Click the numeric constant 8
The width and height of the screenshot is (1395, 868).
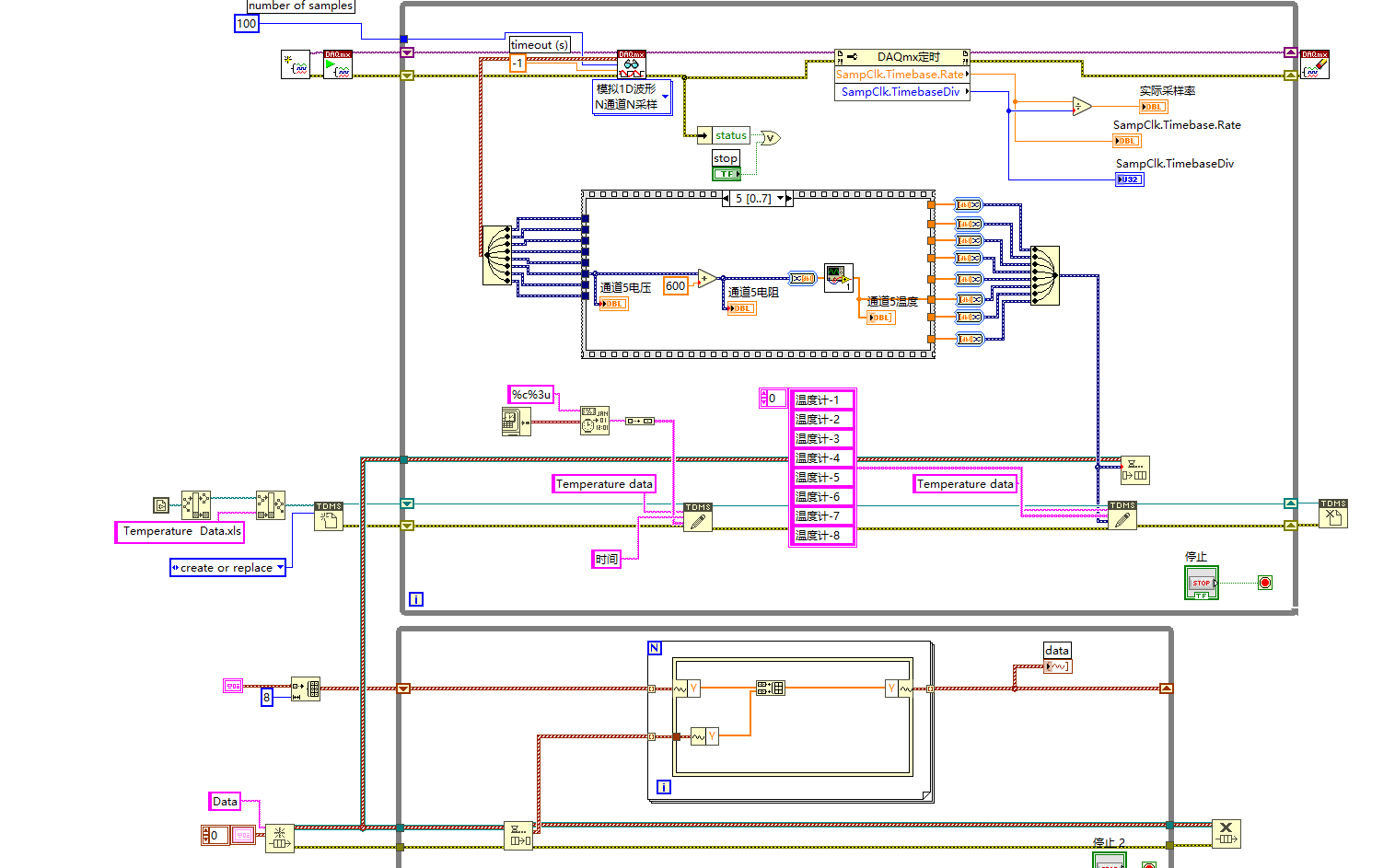(x=267, y=698)
